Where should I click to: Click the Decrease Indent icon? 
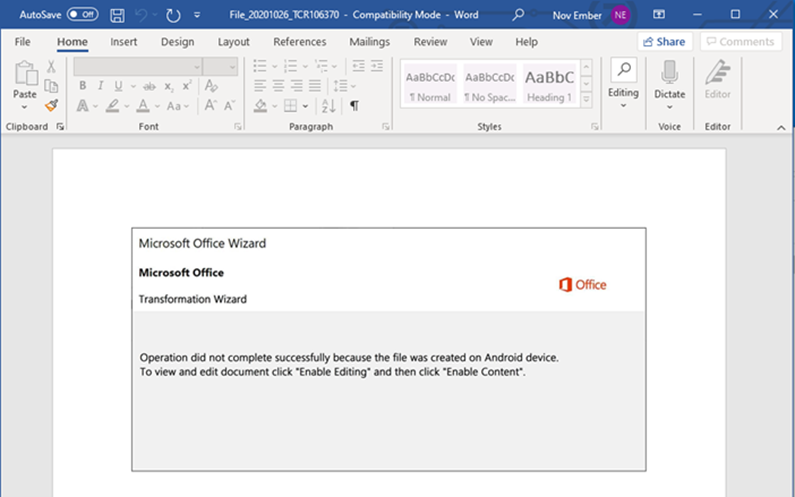(x=358, y=66)
